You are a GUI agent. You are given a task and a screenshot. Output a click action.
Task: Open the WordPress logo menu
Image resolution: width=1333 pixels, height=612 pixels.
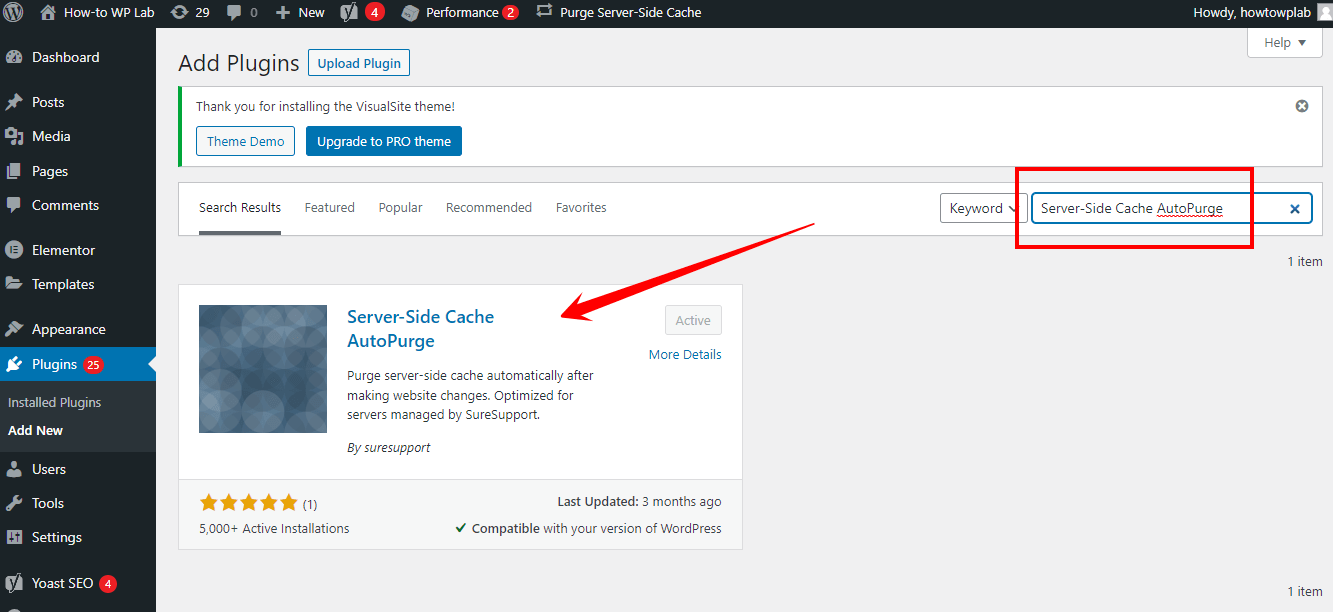pyautogui.click(x=13, y=13)
